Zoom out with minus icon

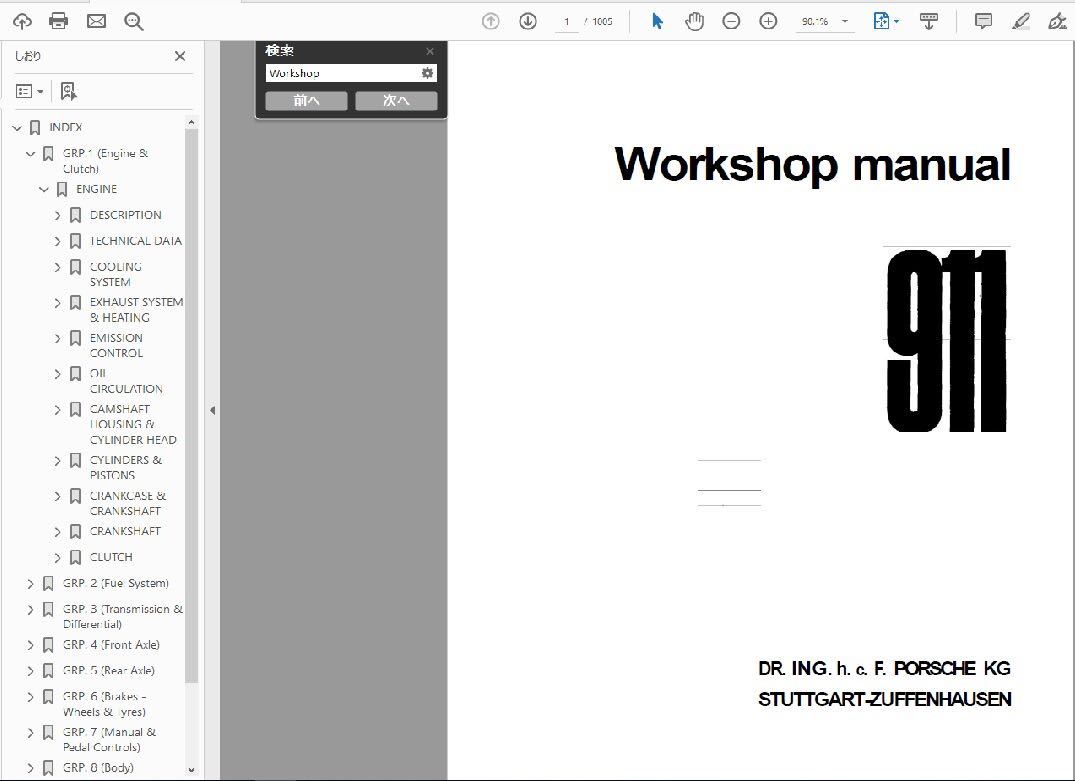point(731,21)
